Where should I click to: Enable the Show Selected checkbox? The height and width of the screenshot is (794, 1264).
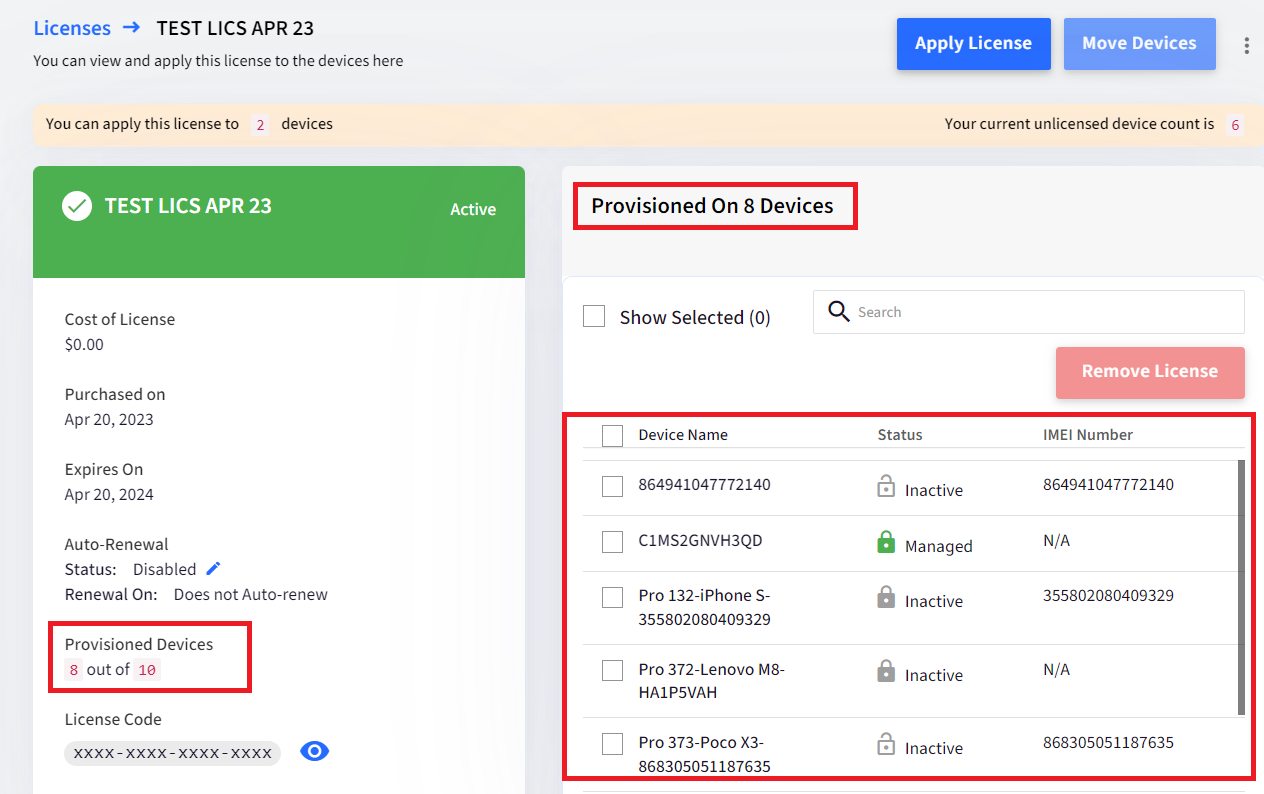tap(594, 317)
